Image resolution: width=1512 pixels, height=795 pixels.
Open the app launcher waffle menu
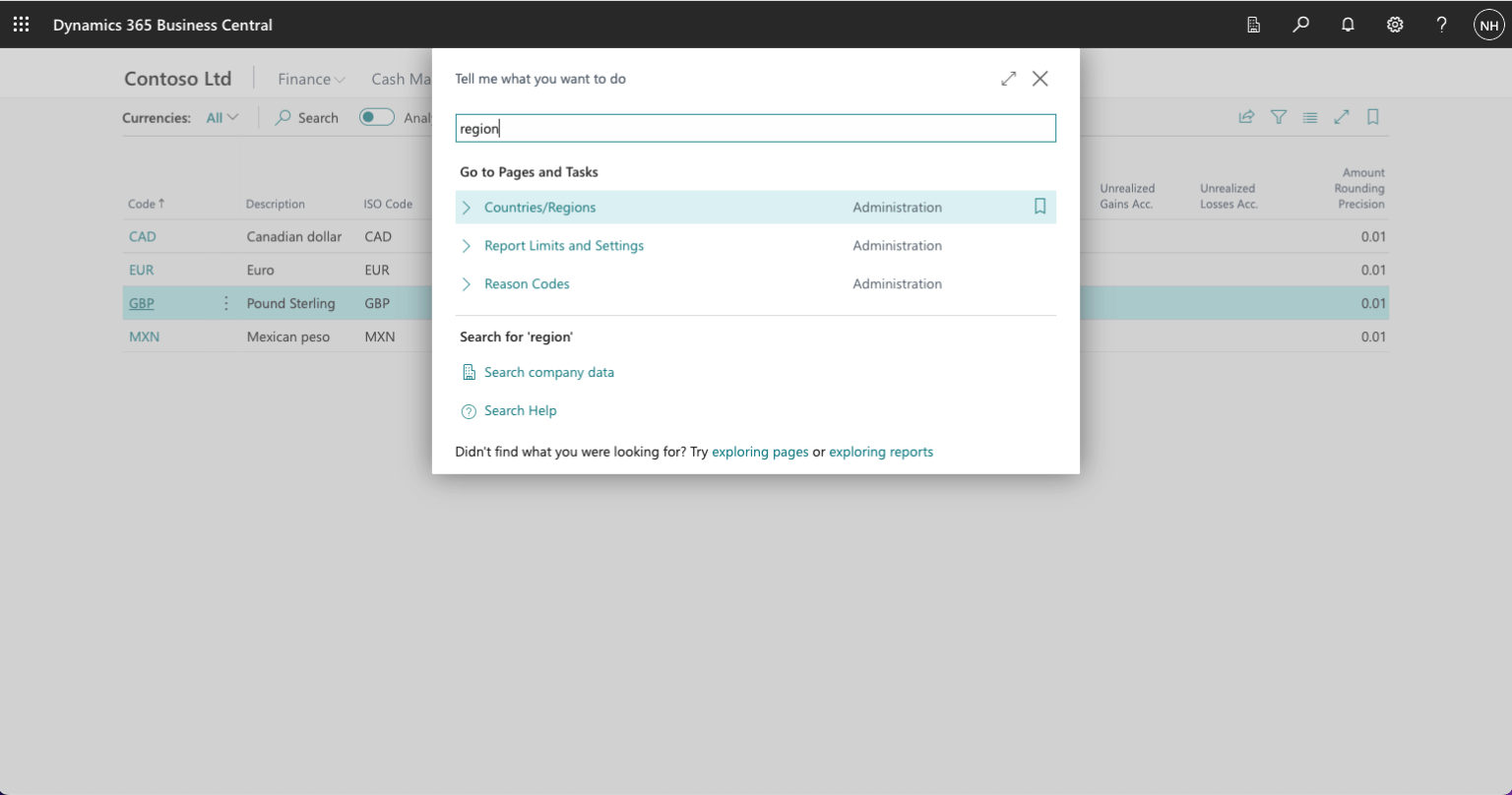tap(22, 25)
